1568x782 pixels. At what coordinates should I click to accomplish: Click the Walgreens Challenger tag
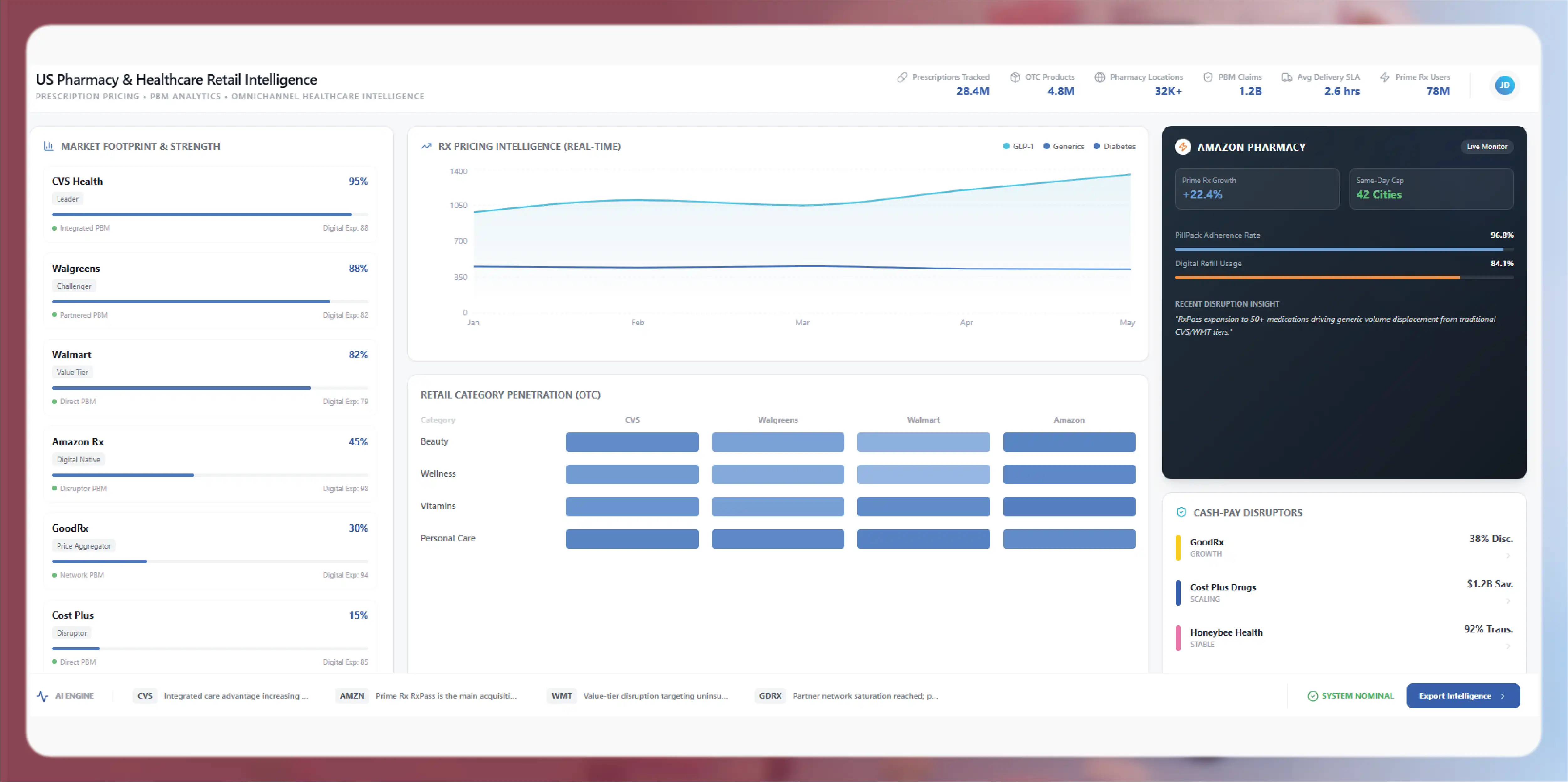click(74, 286)
